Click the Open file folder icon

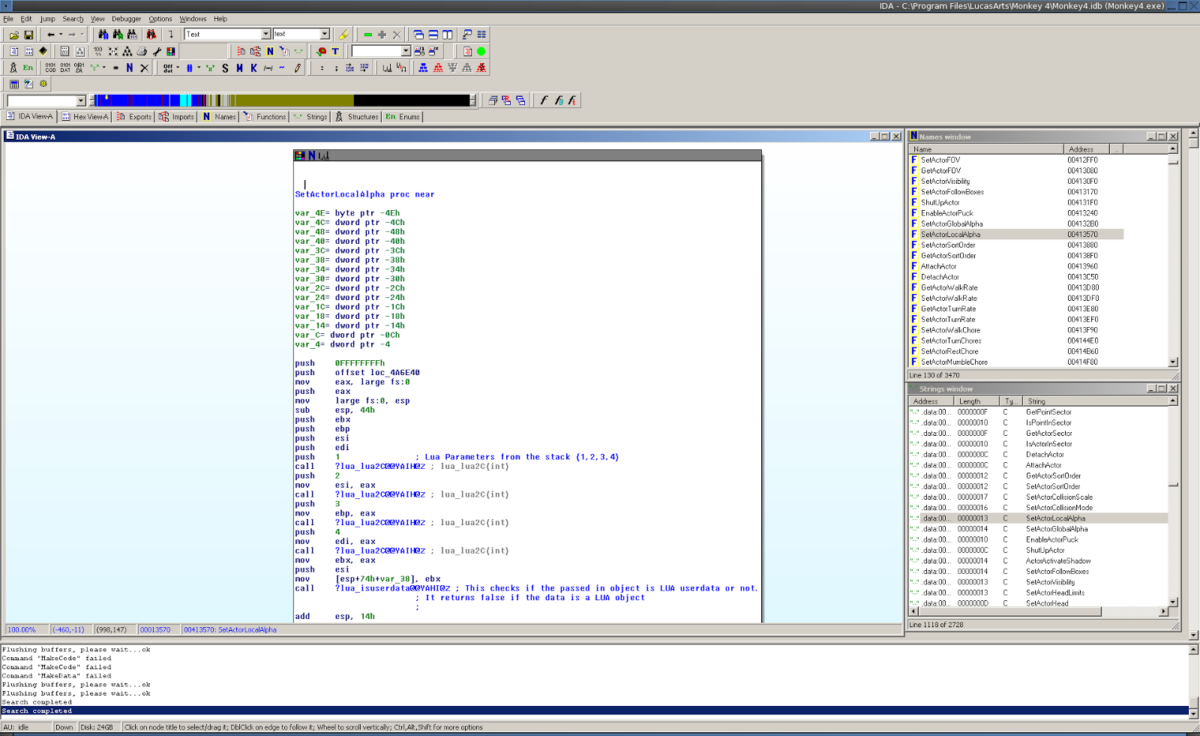point(14,35)
